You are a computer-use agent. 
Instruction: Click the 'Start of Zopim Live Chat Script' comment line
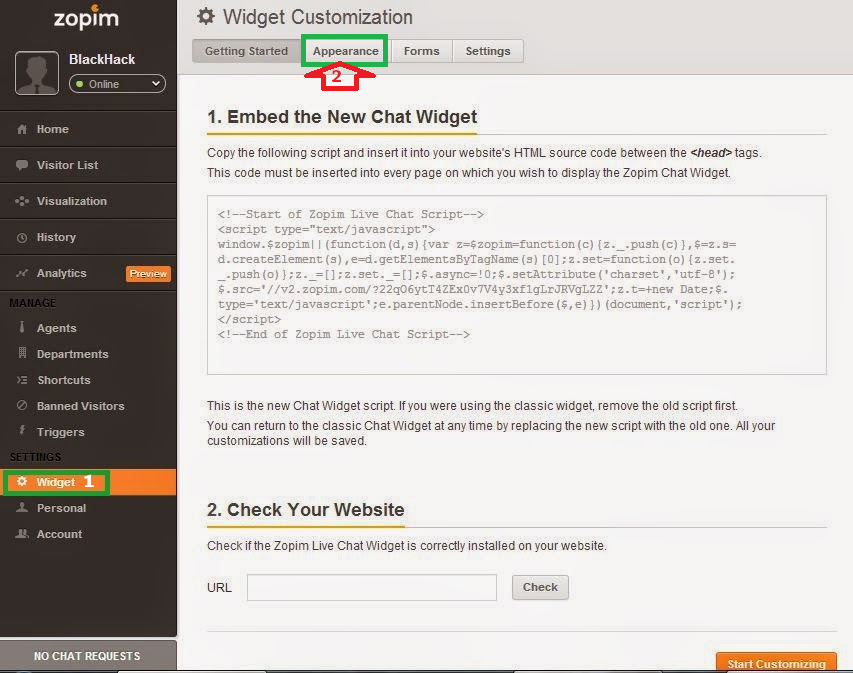pyautogui.click(x=350, y=214)
